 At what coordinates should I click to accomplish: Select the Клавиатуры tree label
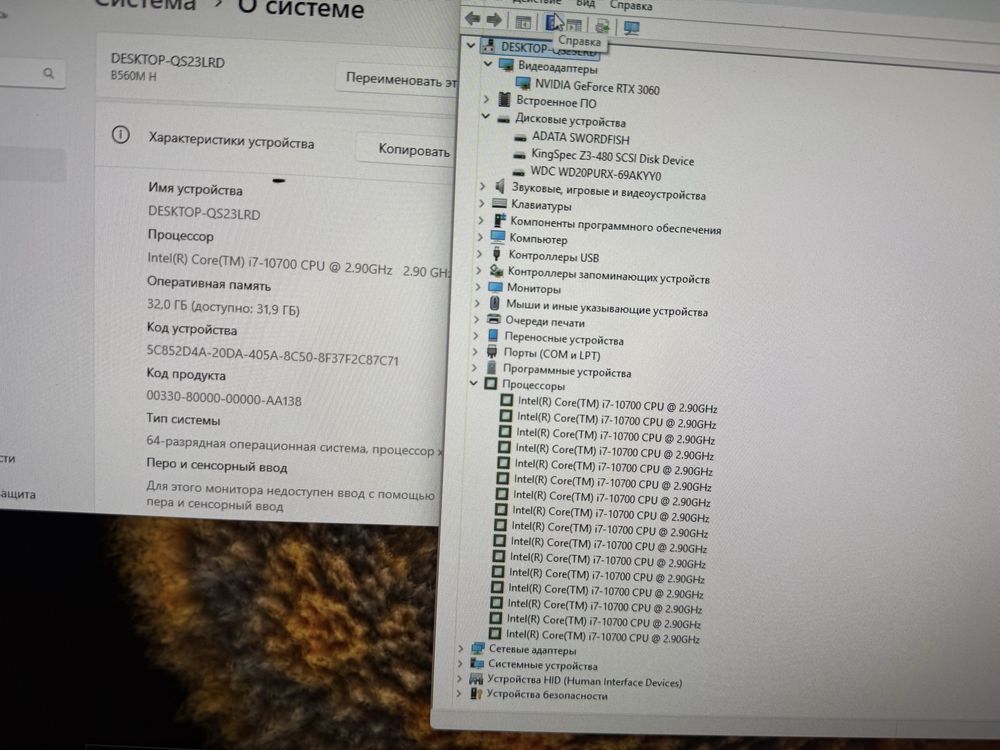tap(541, 205)
